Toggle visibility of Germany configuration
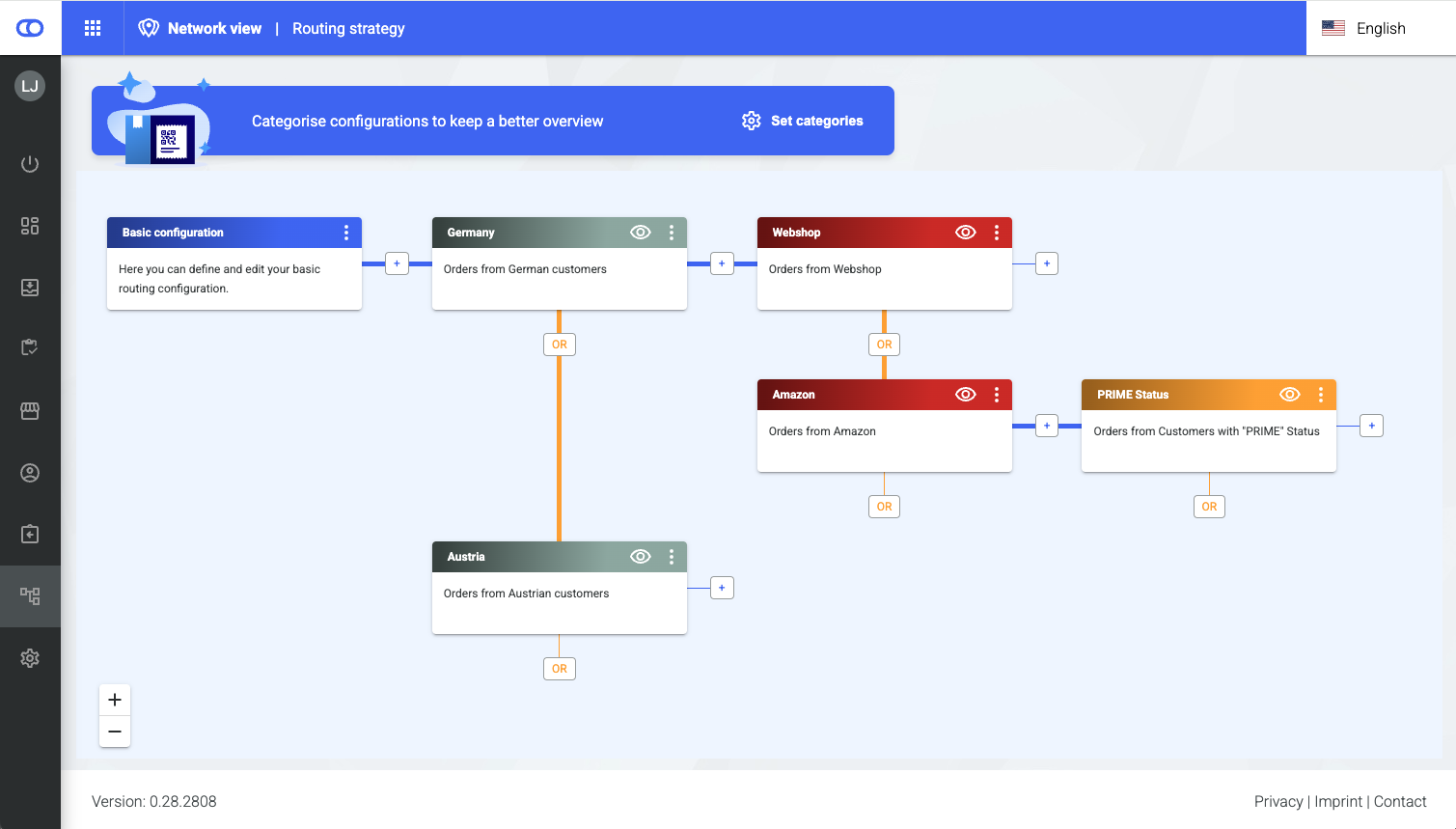This screenshot has height=829, width=1456. 641,233
